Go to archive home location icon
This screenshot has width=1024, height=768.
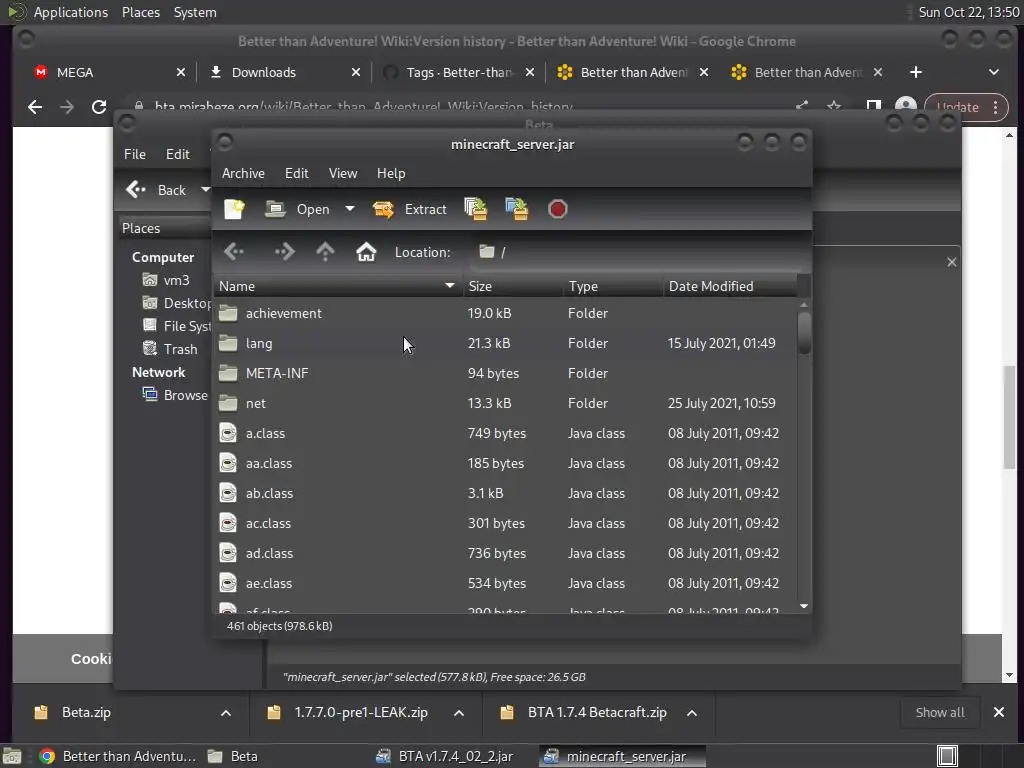(366, 252)
